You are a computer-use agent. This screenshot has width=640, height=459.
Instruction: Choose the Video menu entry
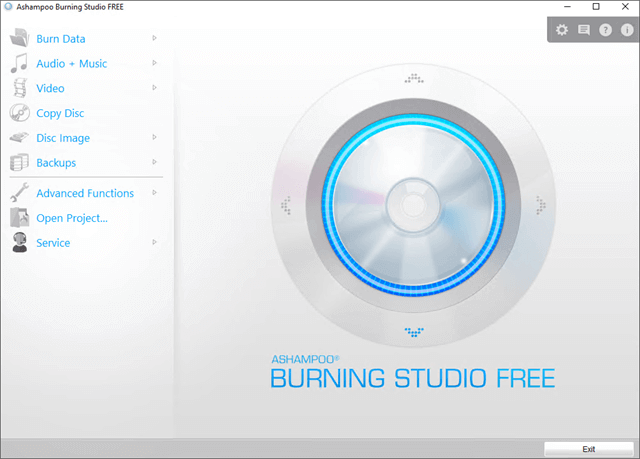tap(50, 89)
